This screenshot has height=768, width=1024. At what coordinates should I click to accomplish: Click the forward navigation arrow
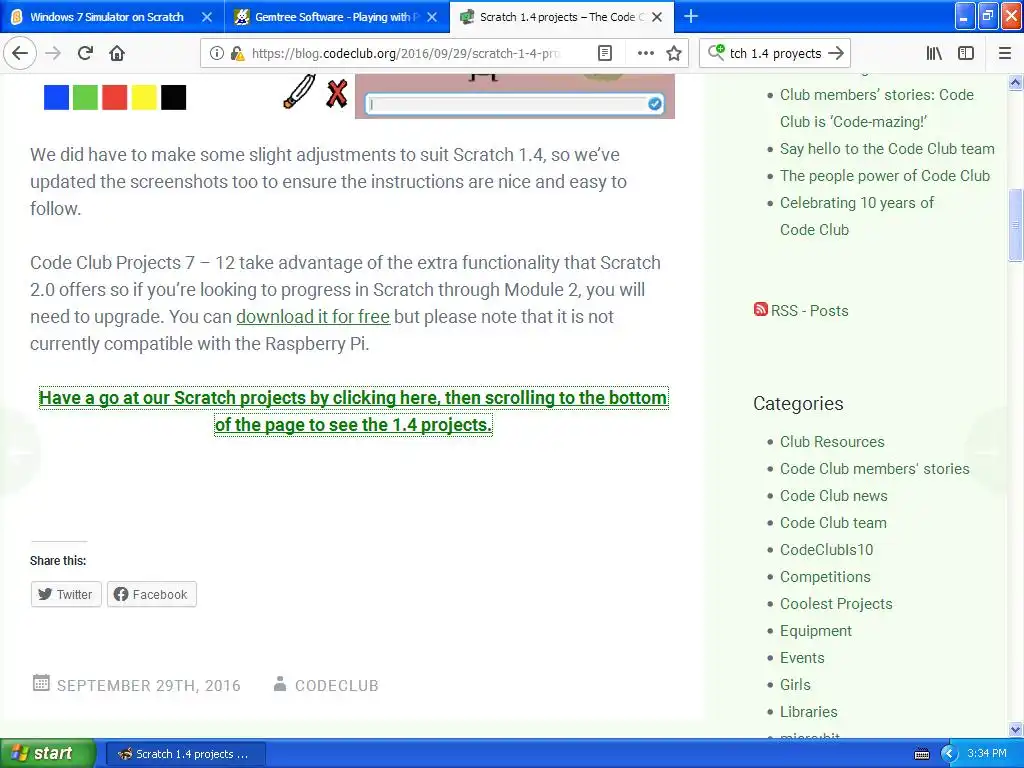[53, 53]
